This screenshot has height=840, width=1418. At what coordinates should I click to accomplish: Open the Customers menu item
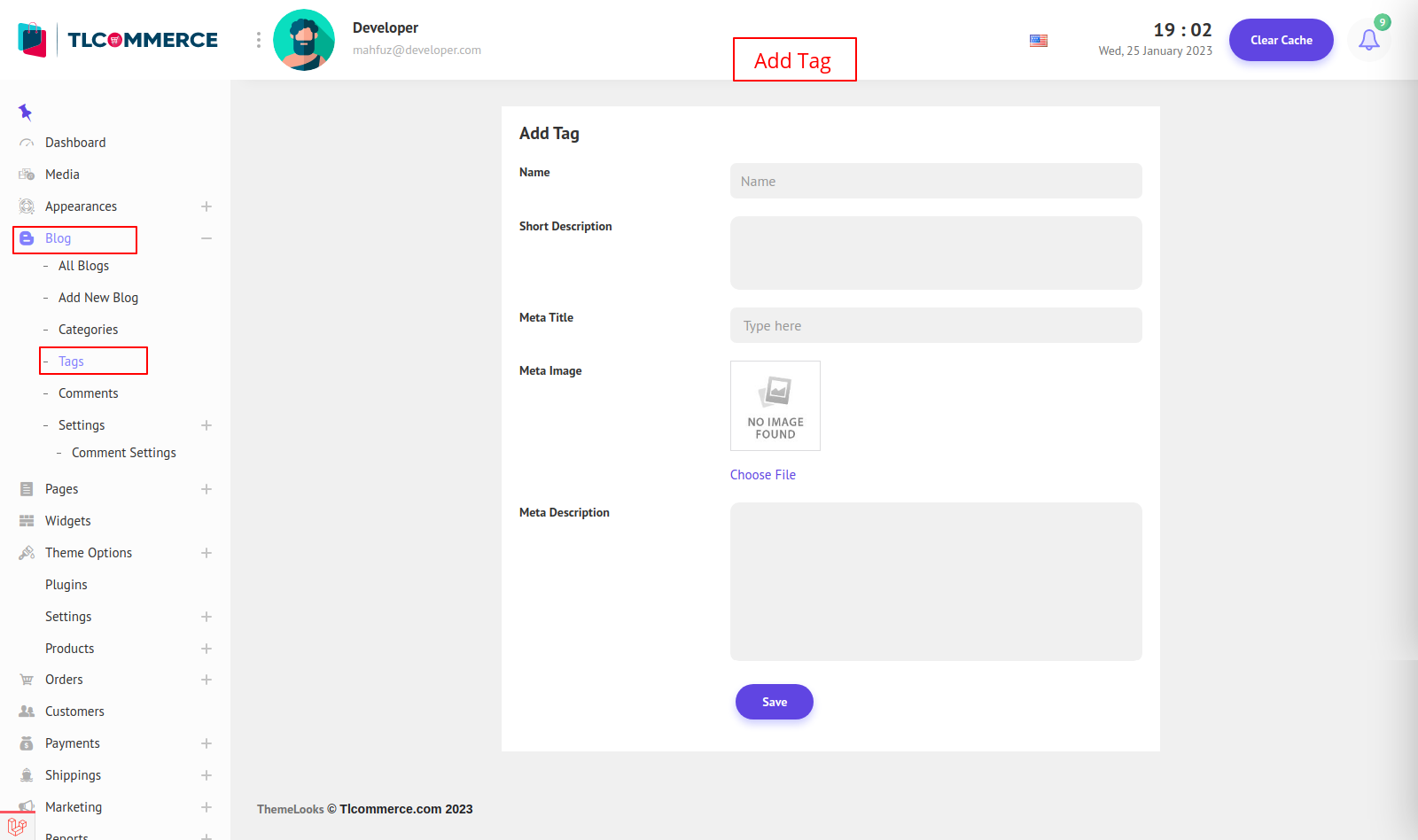74,712
